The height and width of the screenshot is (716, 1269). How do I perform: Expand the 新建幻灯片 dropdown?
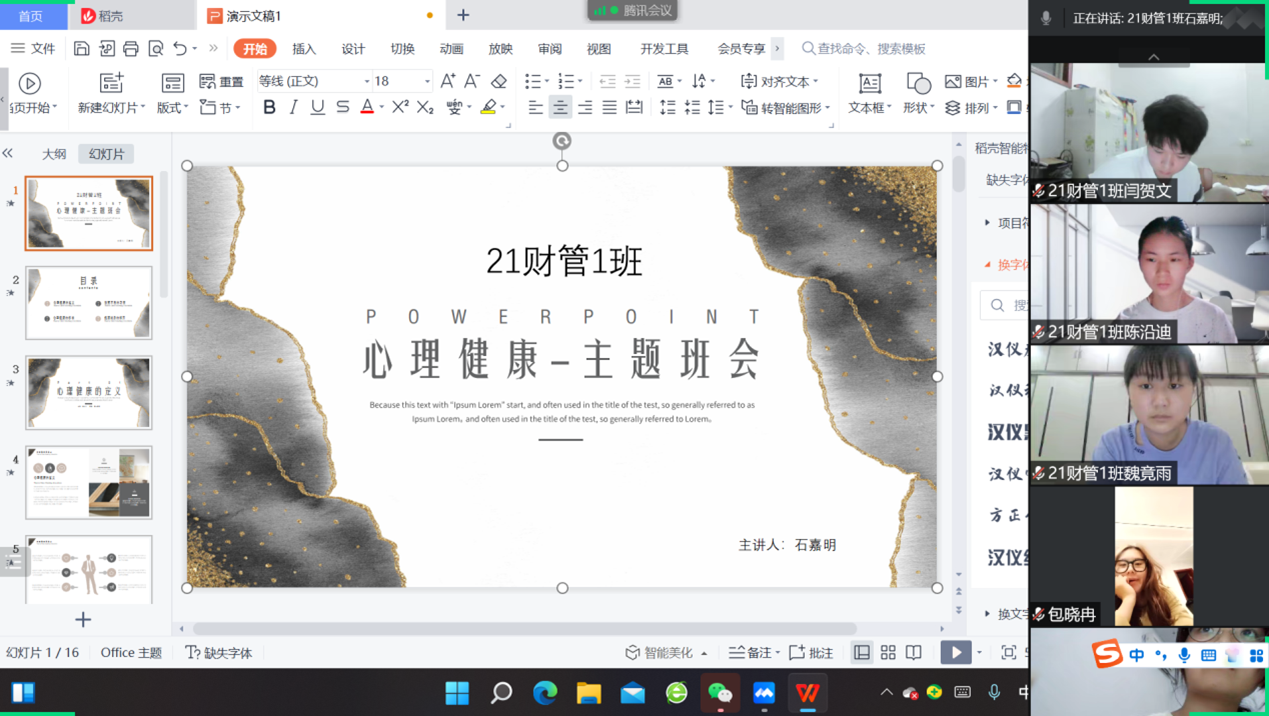[x=112, y=107]
